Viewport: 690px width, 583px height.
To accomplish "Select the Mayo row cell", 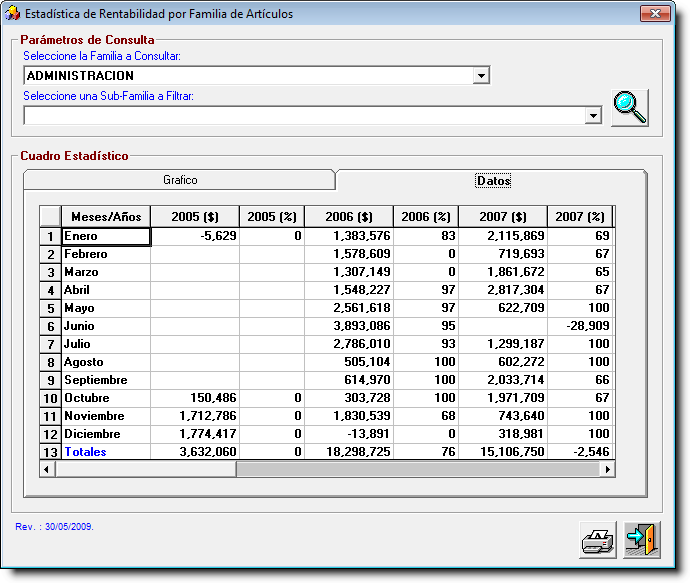I will pyautogui.click(x=106, y=308).
